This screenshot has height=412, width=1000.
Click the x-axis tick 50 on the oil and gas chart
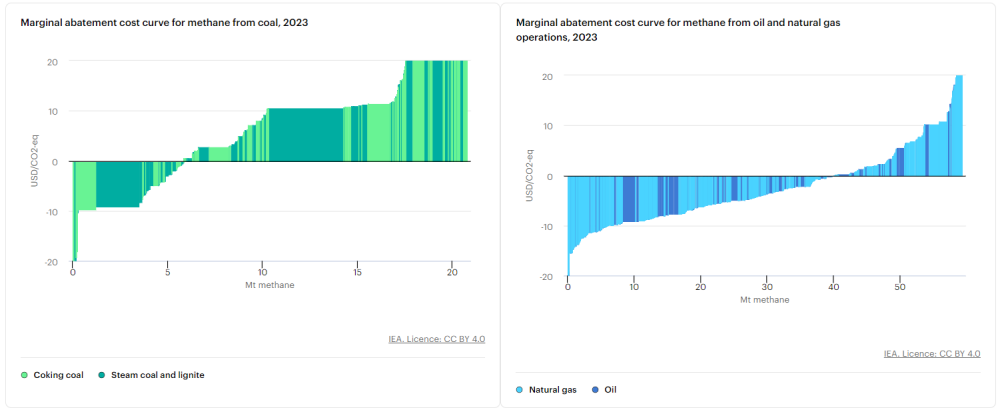point(900,286)
